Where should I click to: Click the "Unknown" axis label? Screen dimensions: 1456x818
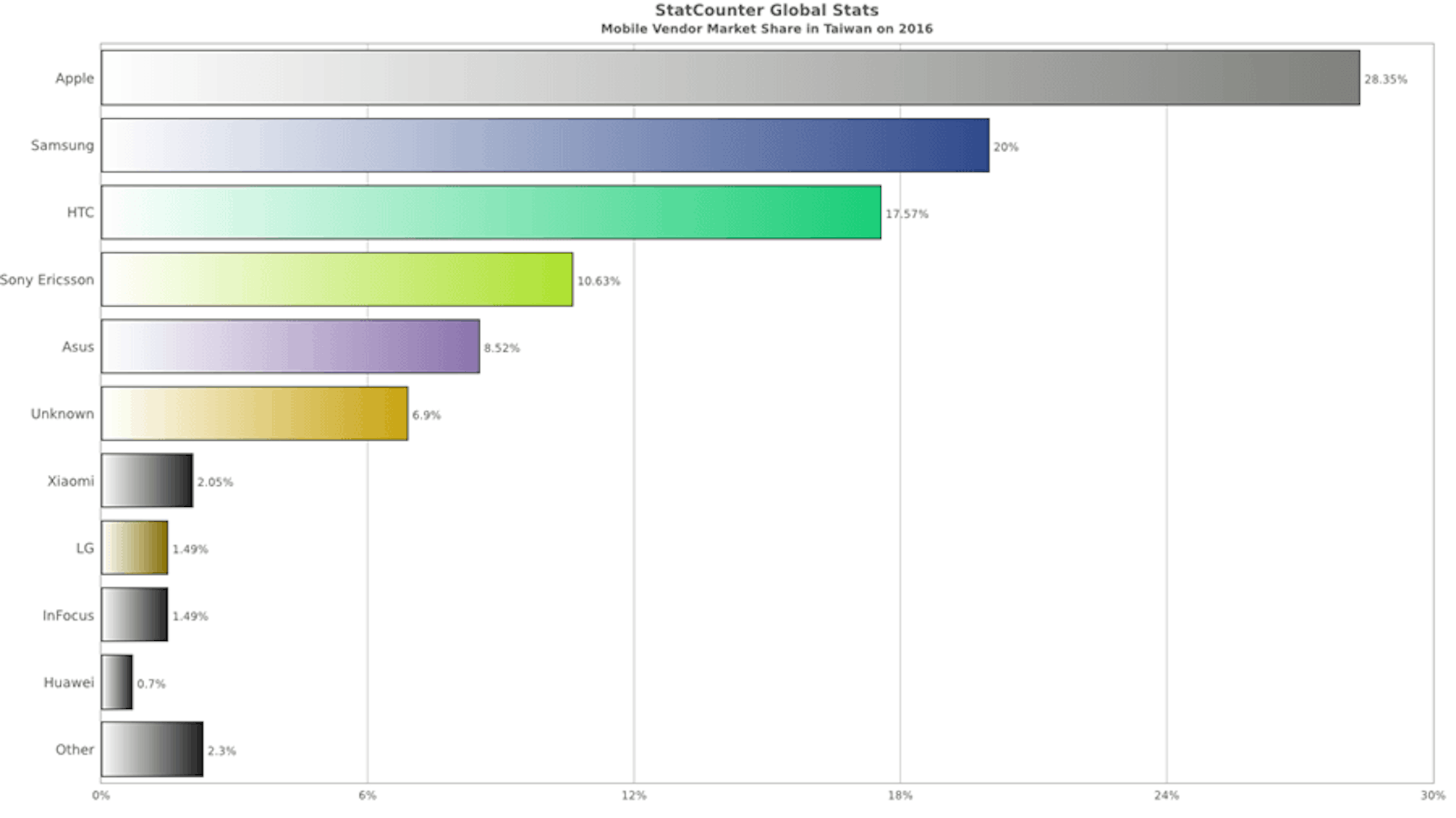pyautogui.click(x=62, y=414)
